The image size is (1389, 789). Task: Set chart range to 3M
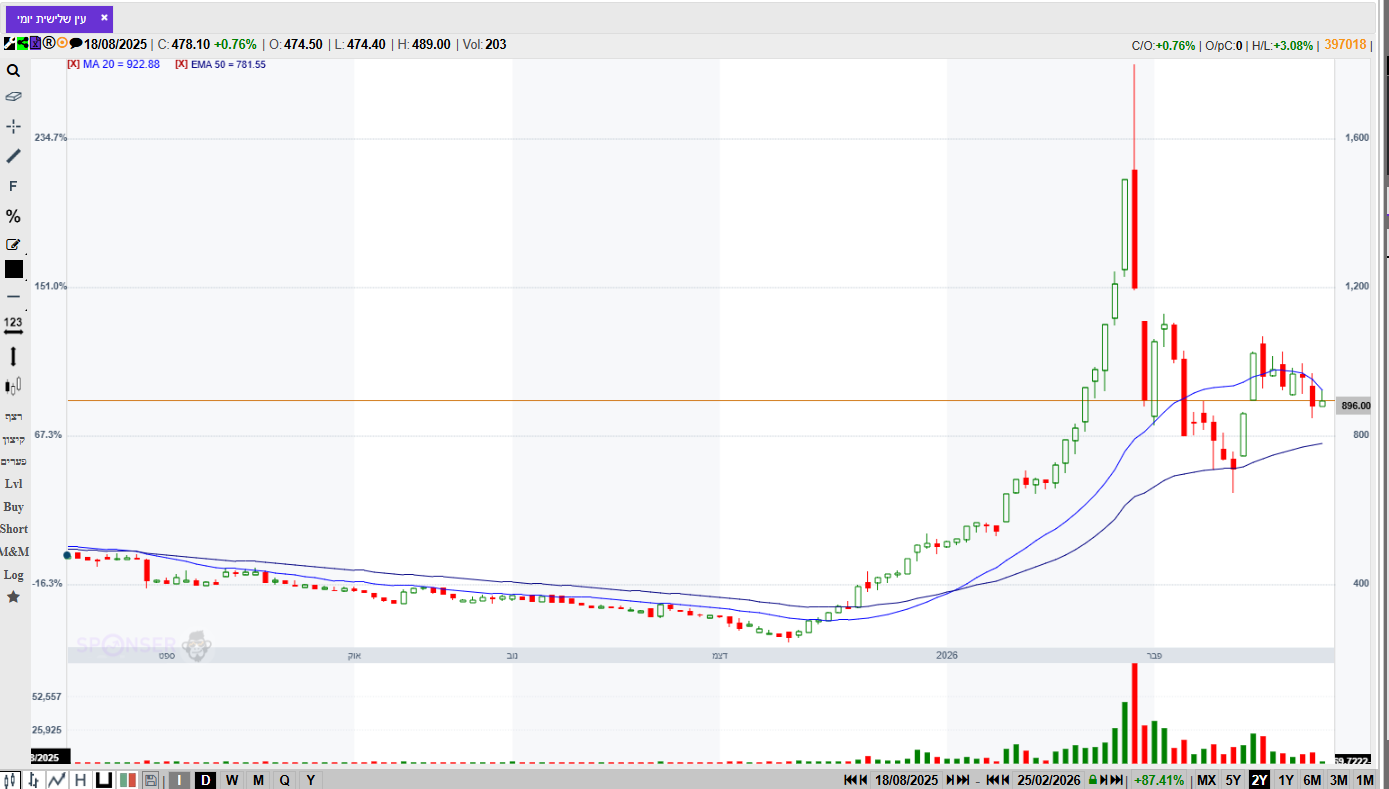click(1338, 780)
